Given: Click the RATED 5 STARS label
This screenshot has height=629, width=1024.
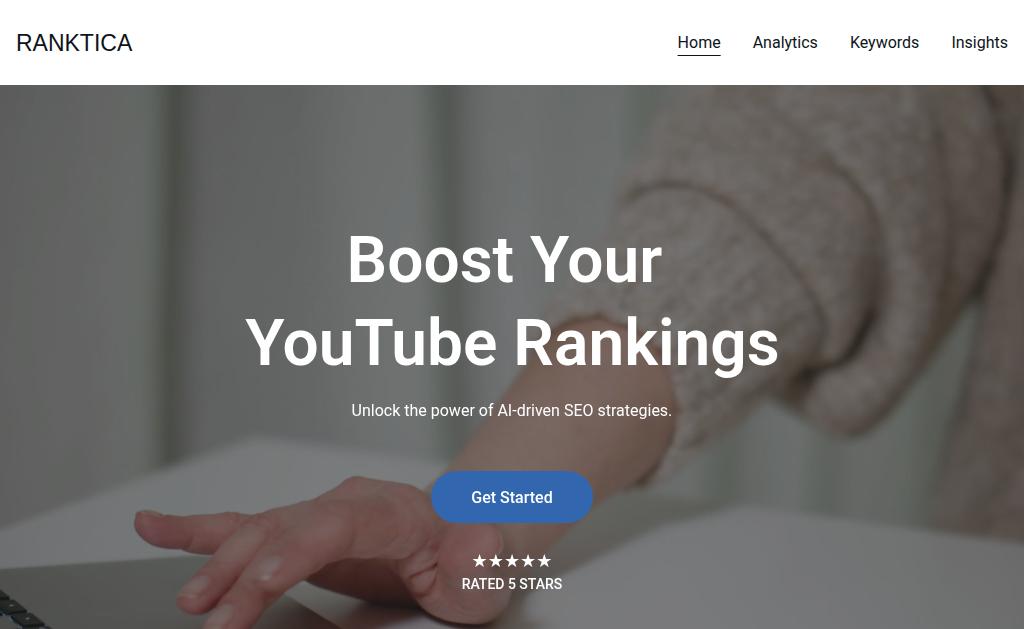Looking at the screenshot, I should coord(512,584).
